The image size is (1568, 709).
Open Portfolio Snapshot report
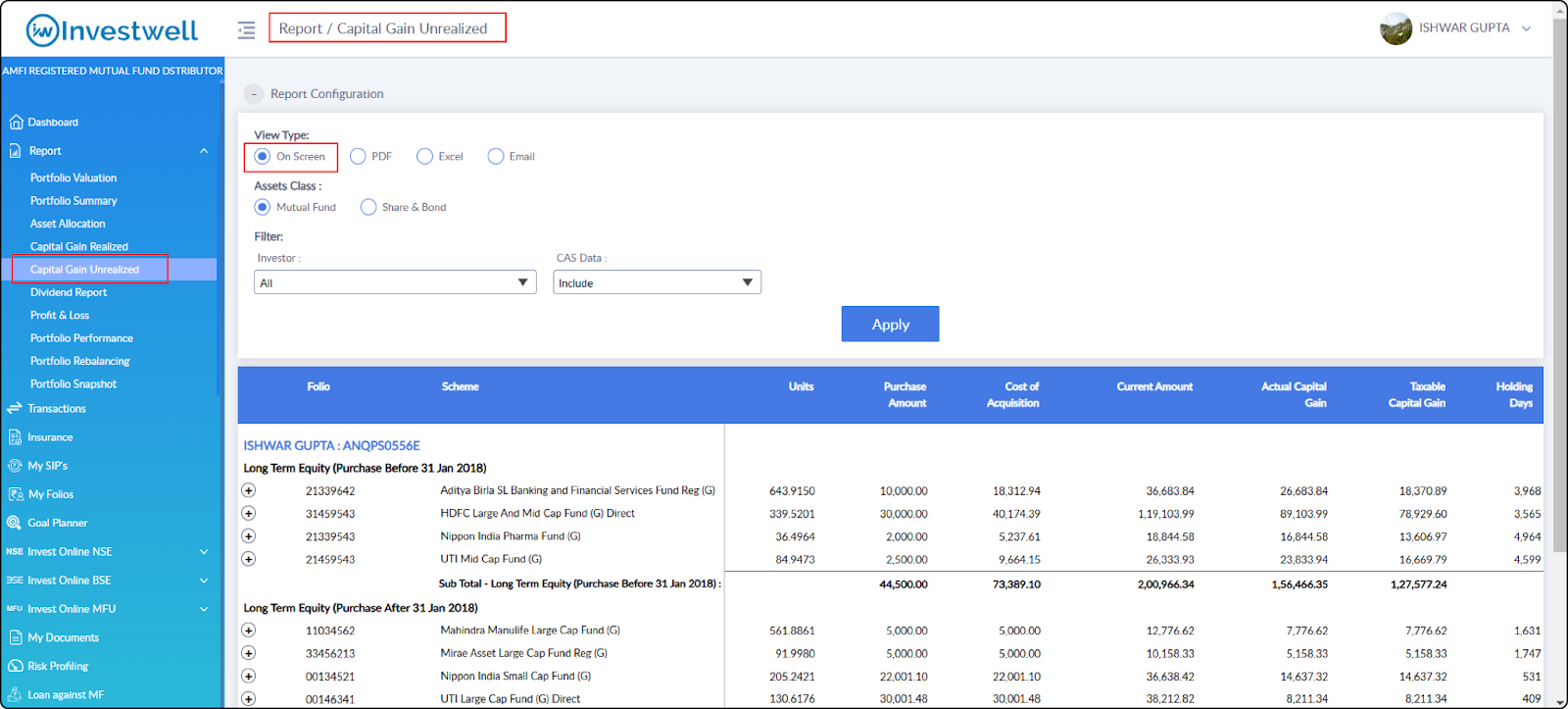pyautogui.click(x=73, y=383)
